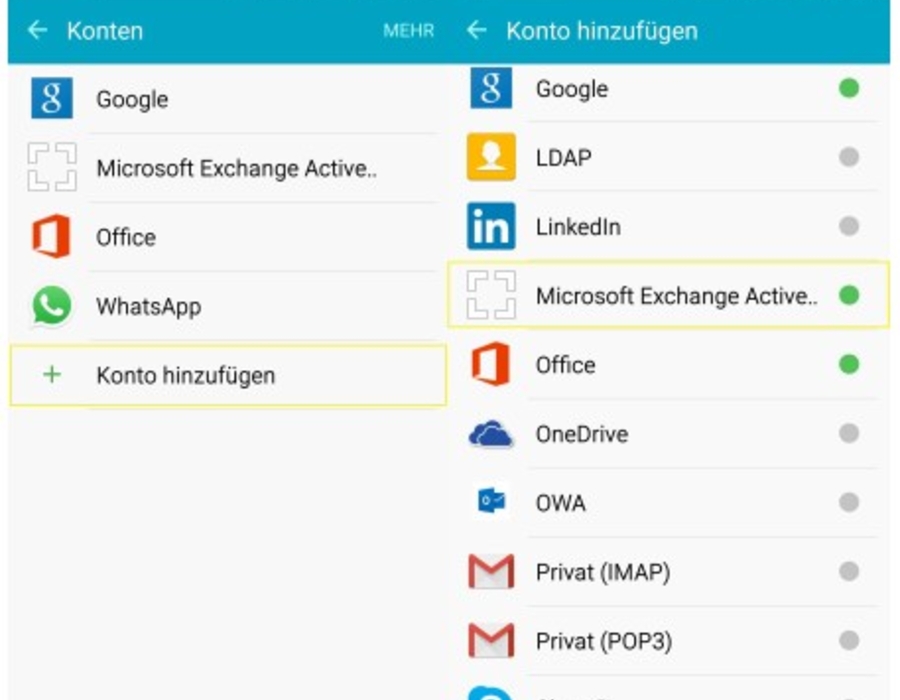The height and width of the screenshot is (700, 900).
Task: Tap the OneDrive cloud icon
Action: coord(491,434)
